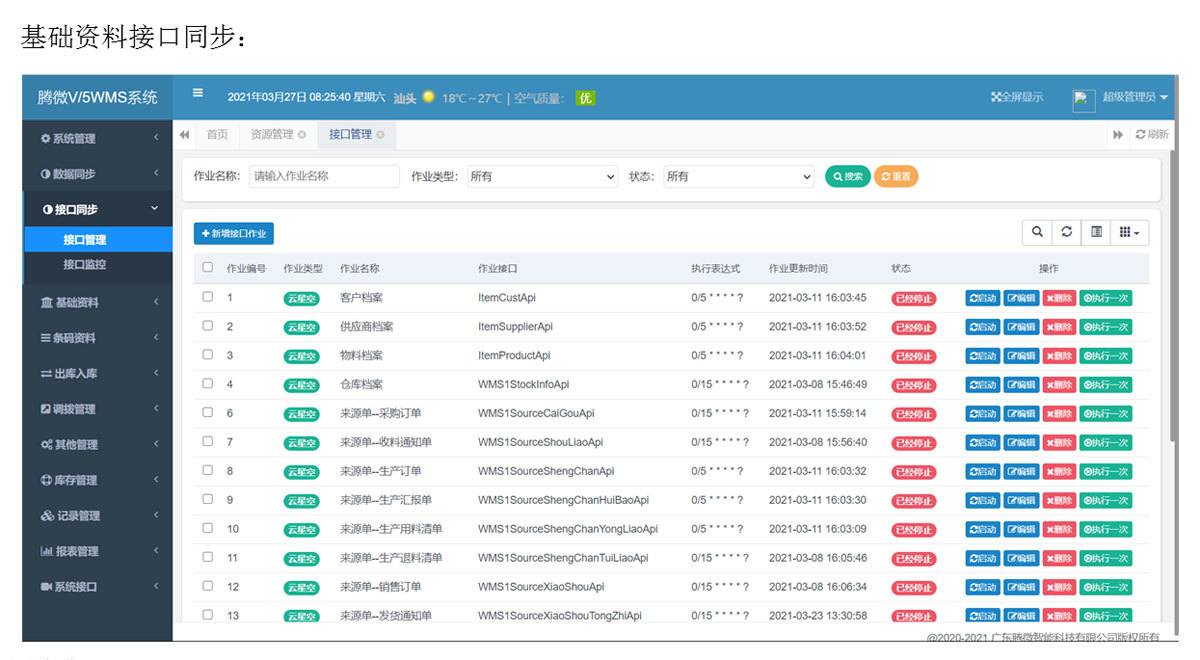Toggle the table view icon
Viewport: 1200px width, 660px height.
[x=1096, y=232]
